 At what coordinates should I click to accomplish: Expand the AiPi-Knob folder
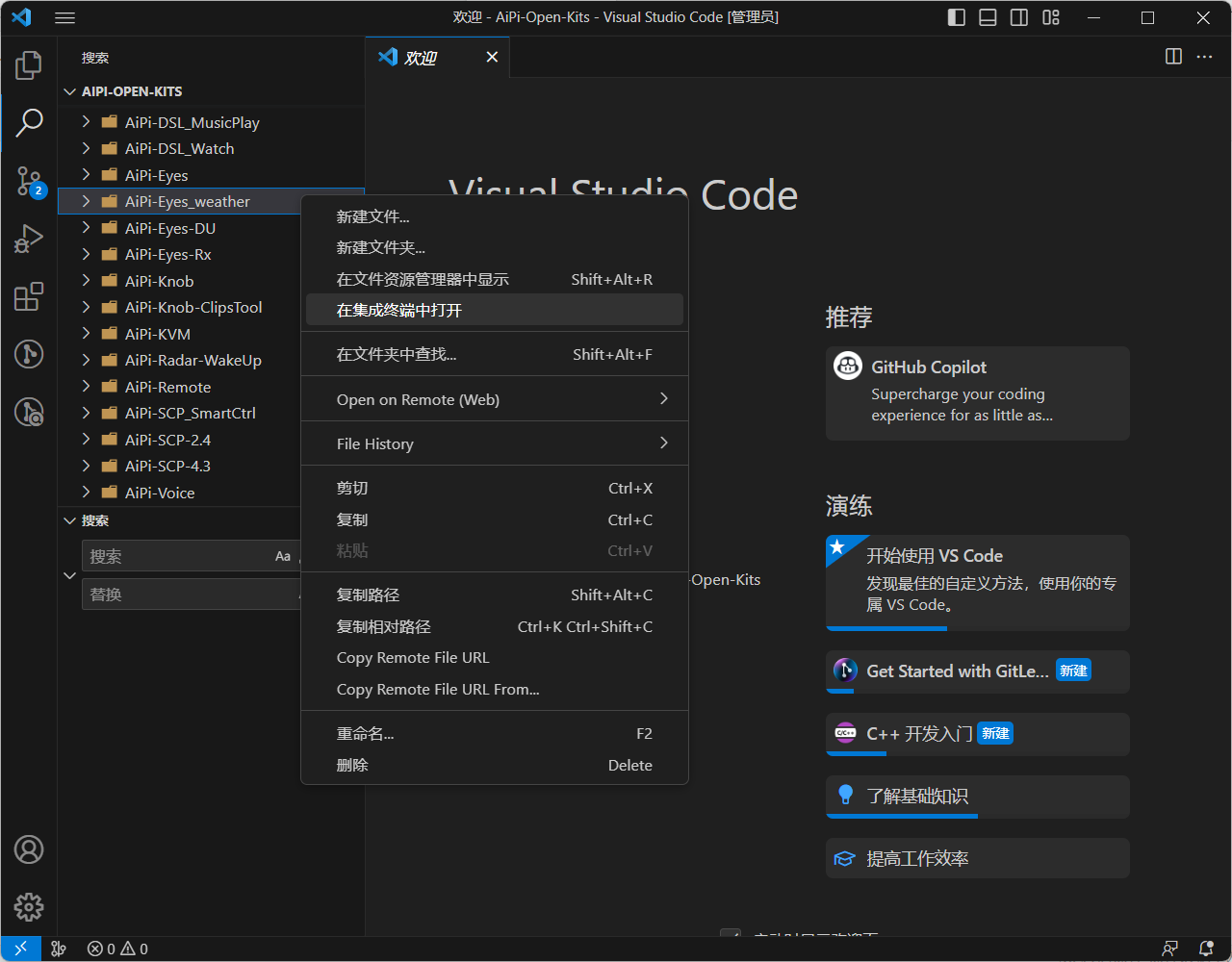pyautogui.click(x=86, y=281)
